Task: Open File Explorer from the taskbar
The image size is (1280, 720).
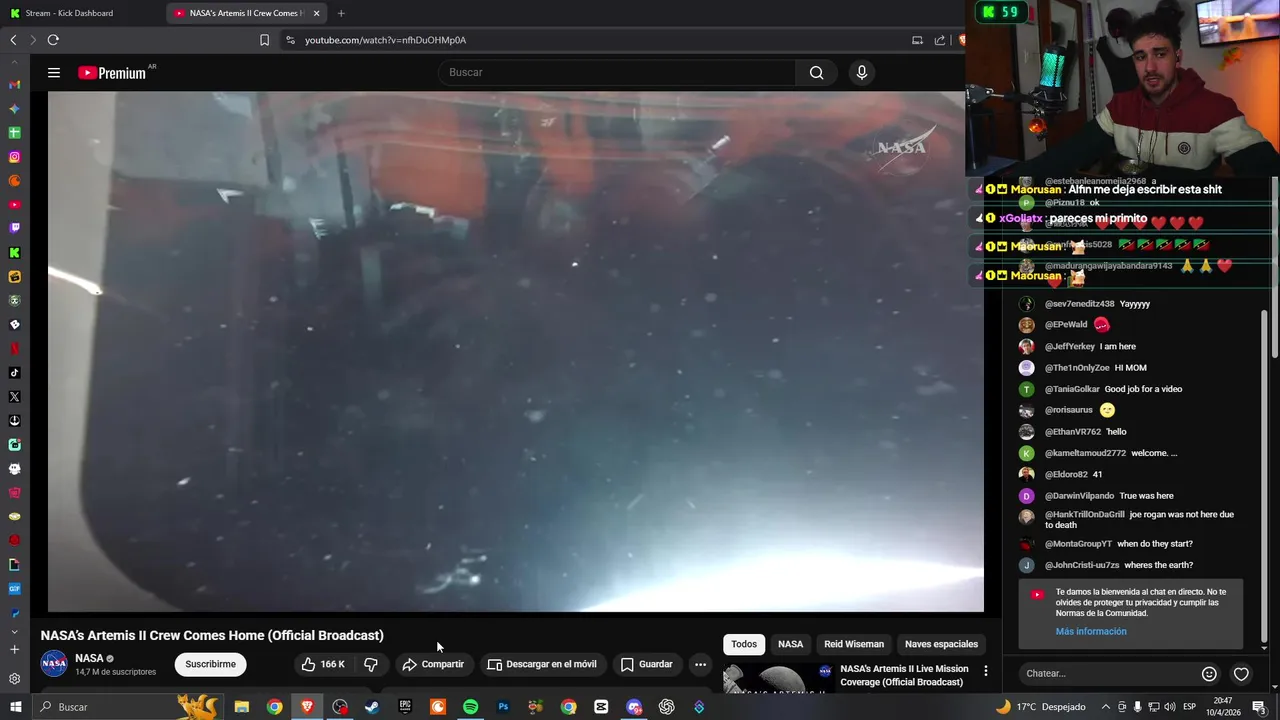Action: pyautogui.click(x=242, y=707)
